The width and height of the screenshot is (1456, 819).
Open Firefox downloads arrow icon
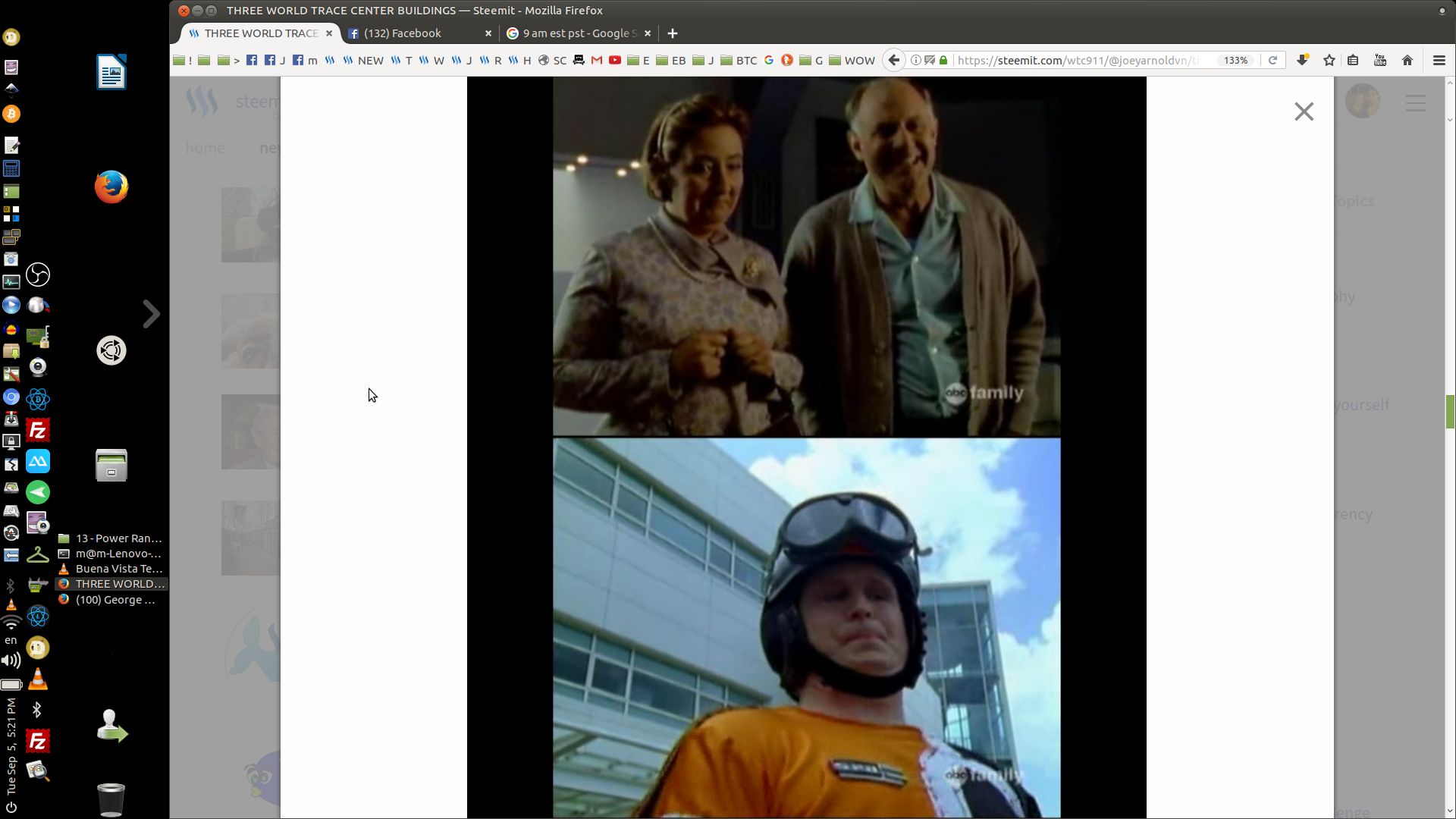pos(1302,61)
